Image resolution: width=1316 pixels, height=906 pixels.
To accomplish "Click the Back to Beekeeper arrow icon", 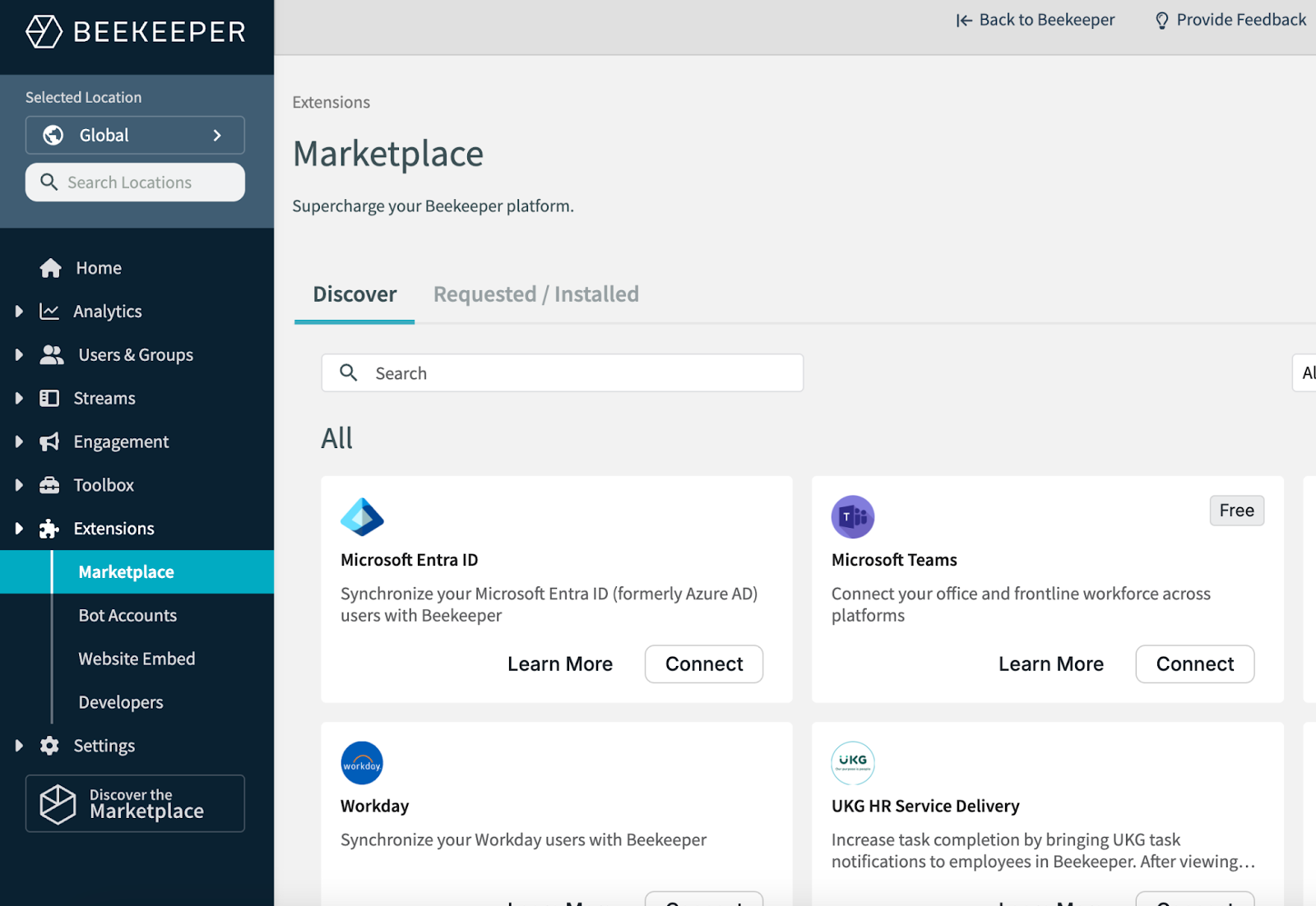I will pos(964,21).
